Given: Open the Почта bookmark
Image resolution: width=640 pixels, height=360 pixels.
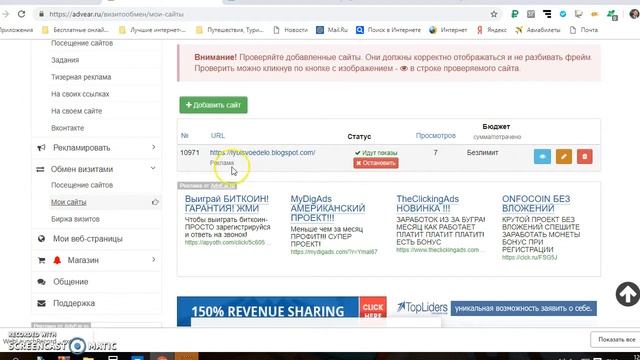Looking at the screenshot, I should [584, 30].
